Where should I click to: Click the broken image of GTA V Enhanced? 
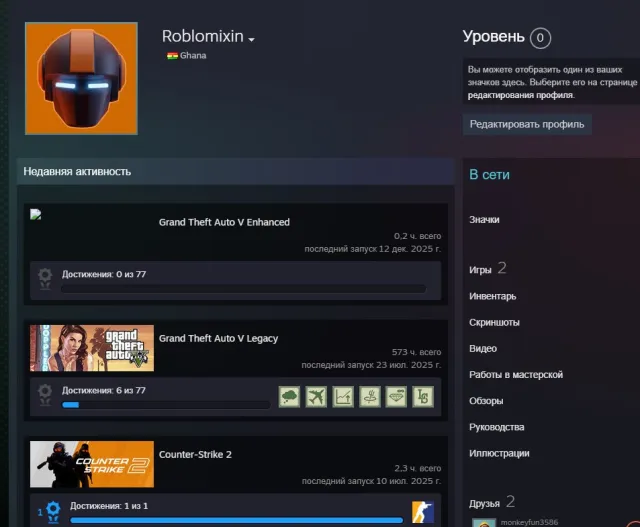tap(36, 214)
